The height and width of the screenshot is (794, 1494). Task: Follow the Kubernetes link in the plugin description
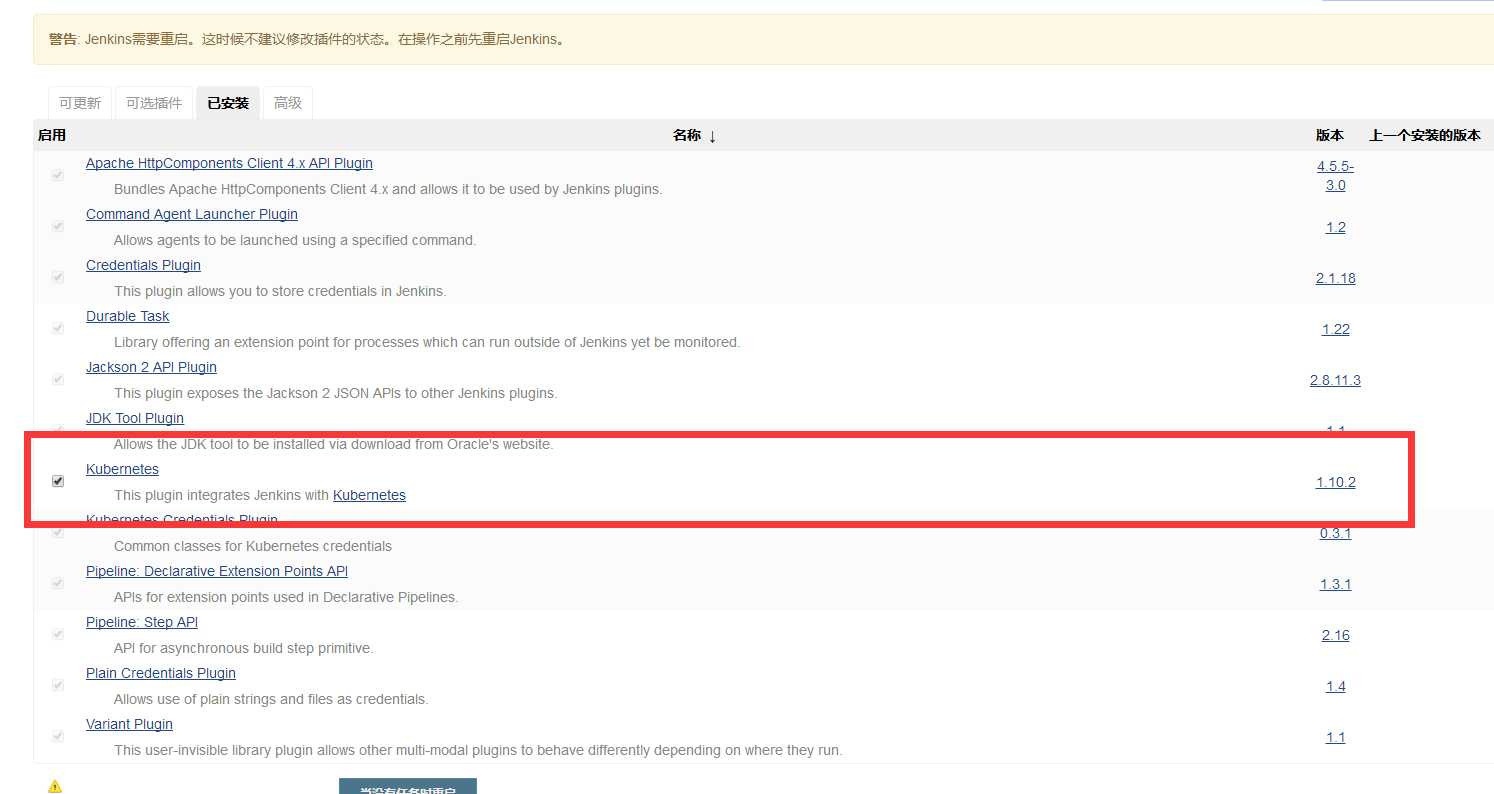tap(369, 495)
